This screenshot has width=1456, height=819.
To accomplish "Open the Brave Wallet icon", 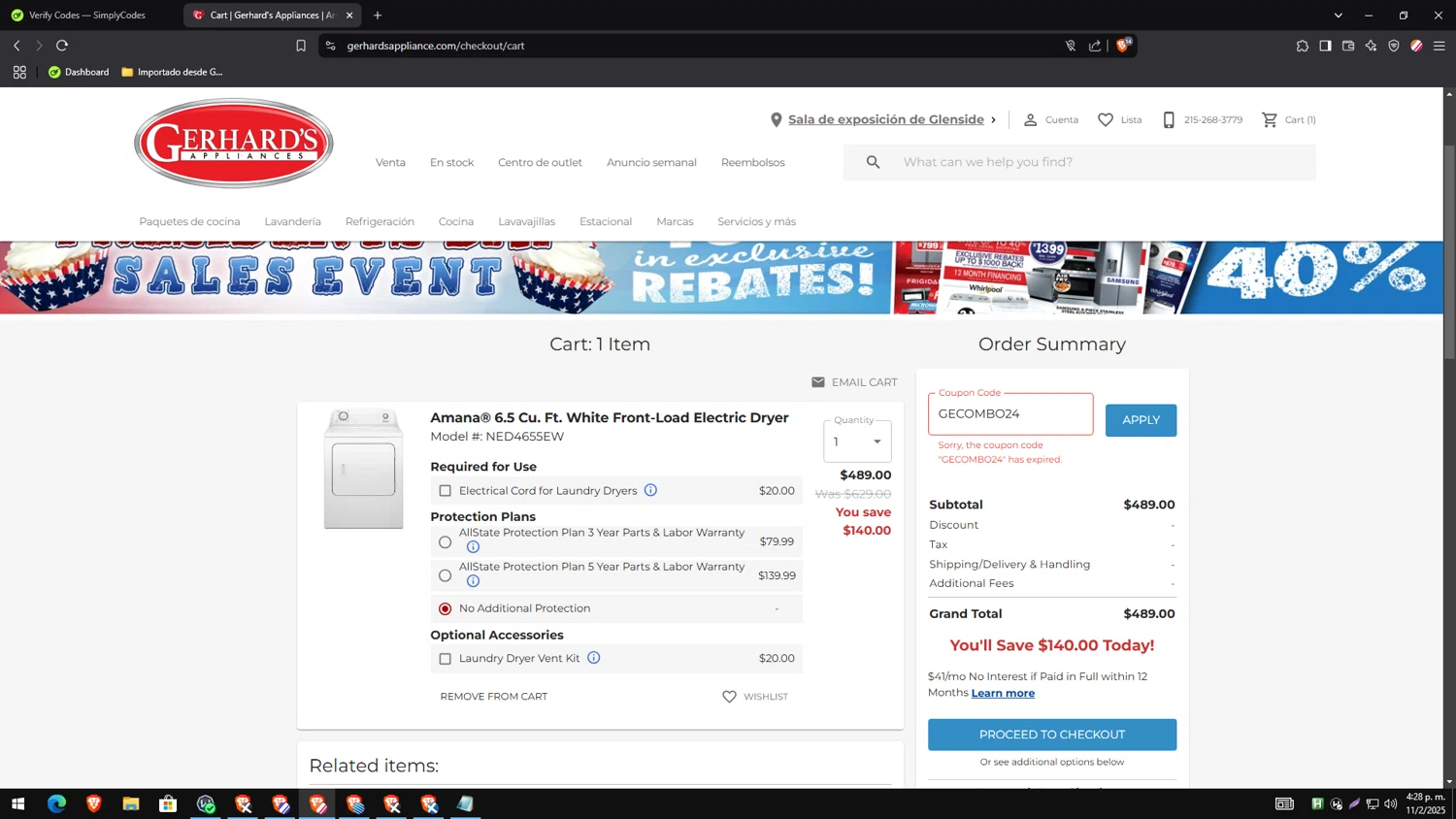I will pos(1348,46).
